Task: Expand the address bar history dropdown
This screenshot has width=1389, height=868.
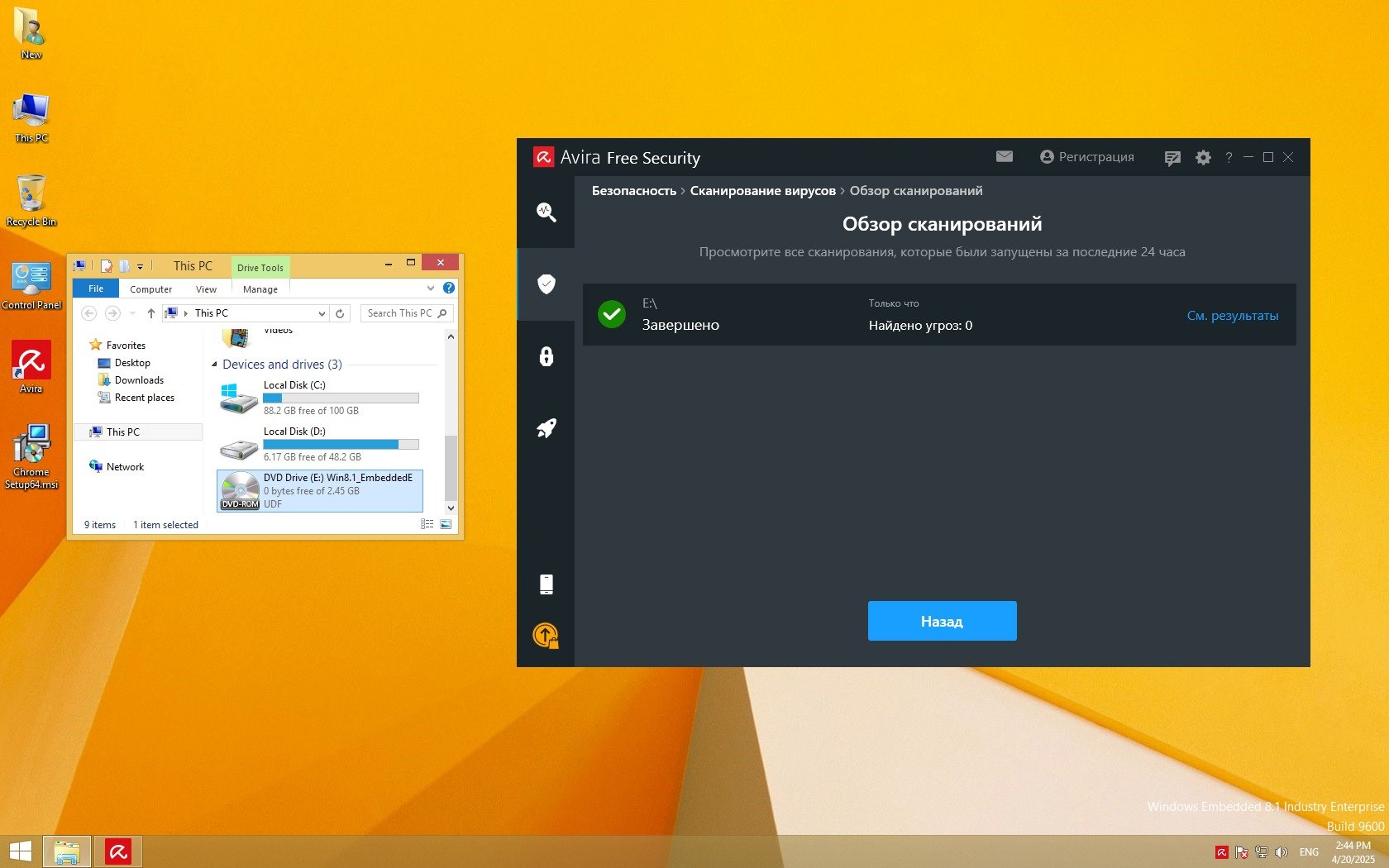Action: [x=322, y=313]
